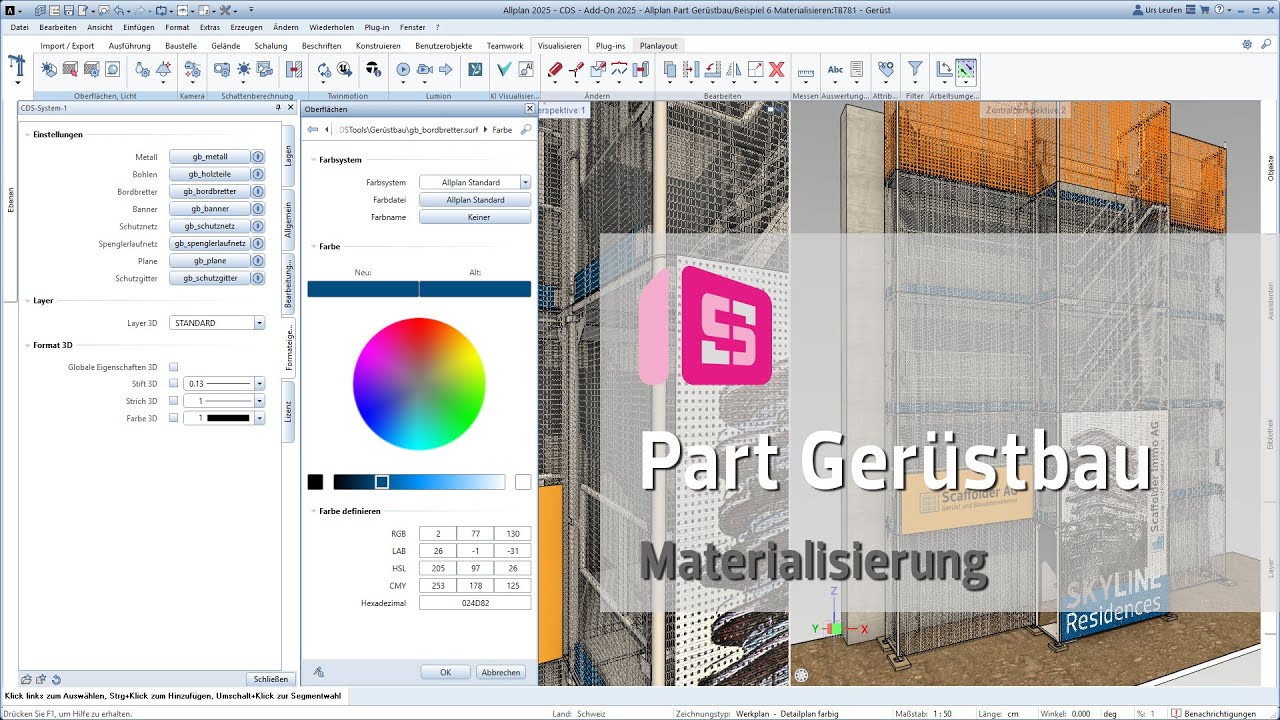Click the red pencil modify icon
This screenshot has height=720, width=1280.
click(x=556, y=69)
